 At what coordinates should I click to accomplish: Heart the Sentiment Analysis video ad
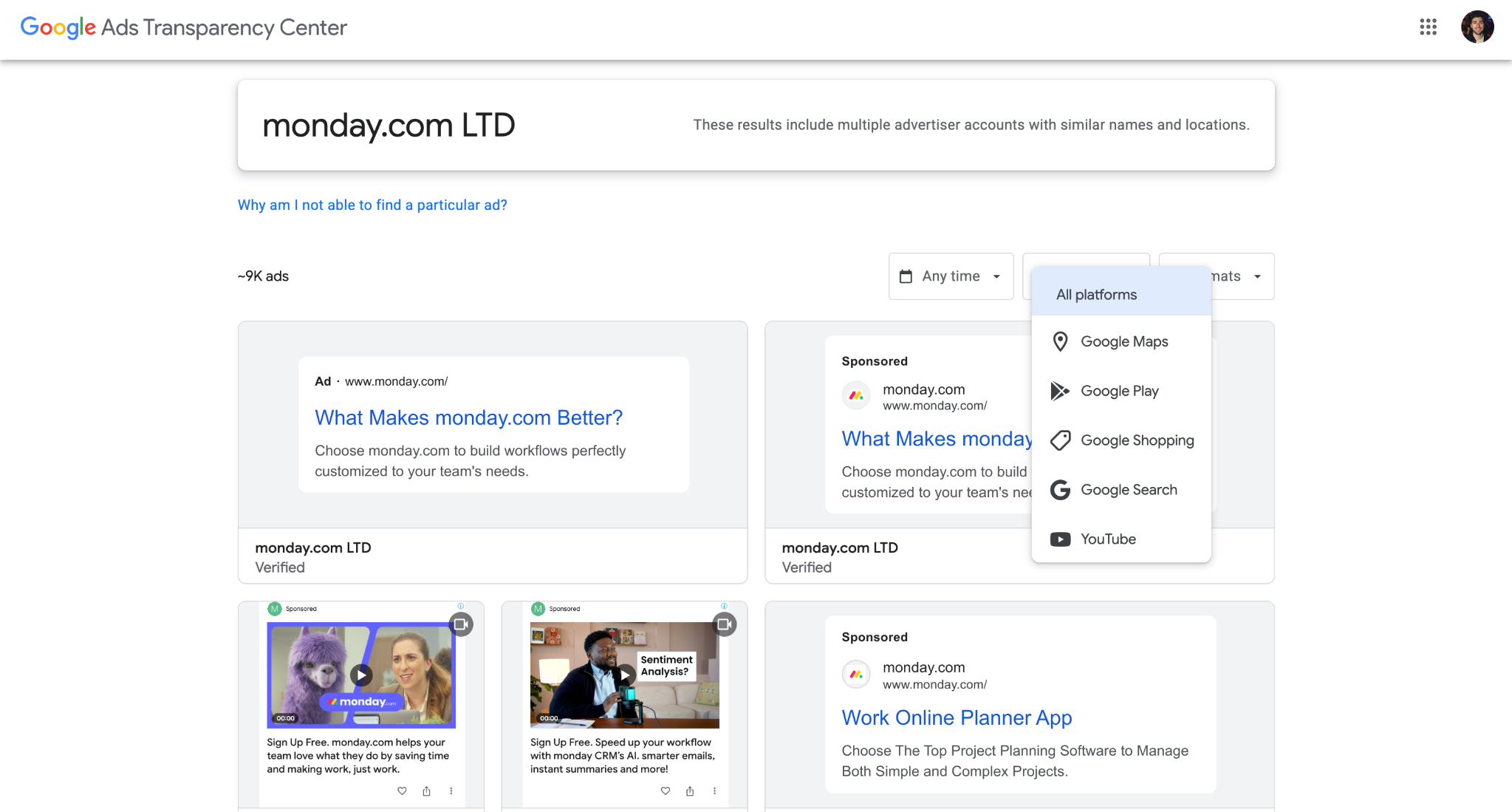point(665,791)
